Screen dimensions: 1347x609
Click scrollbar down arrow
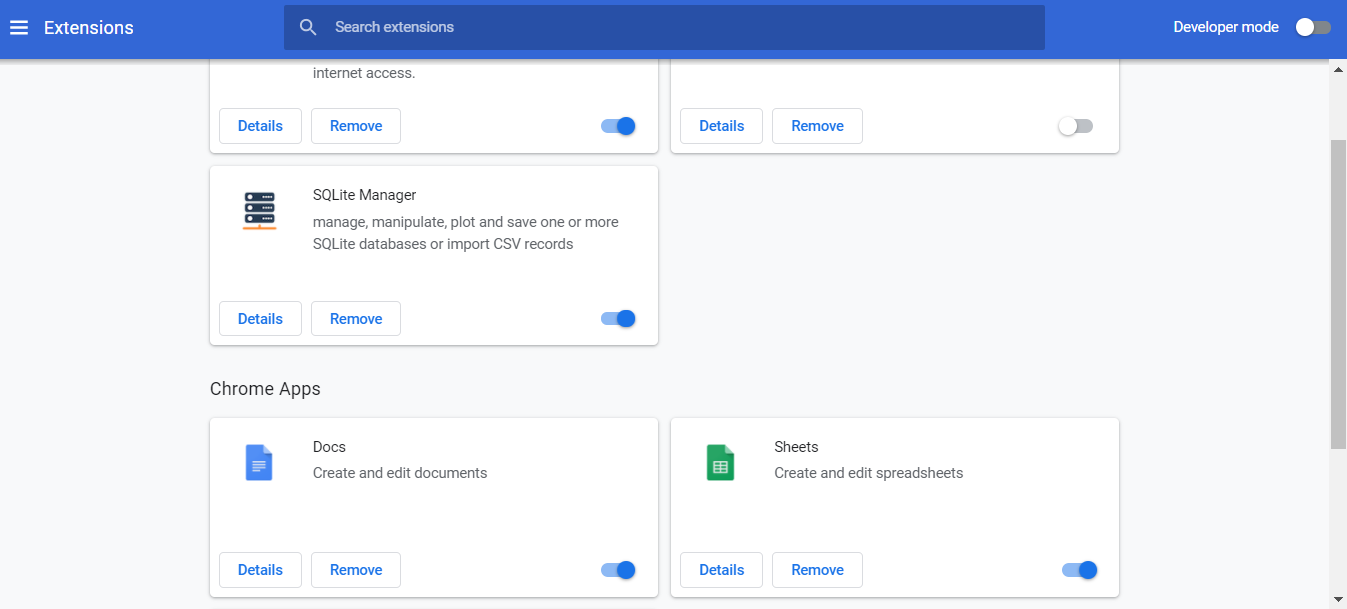pos(1338,599)
